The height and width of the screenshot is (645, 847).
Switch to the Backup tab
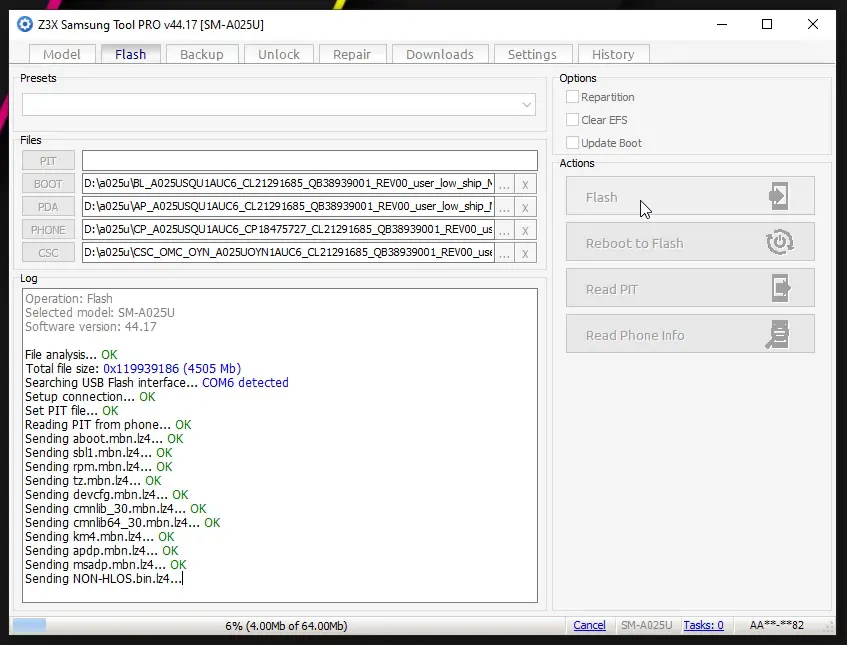point(201,54)
